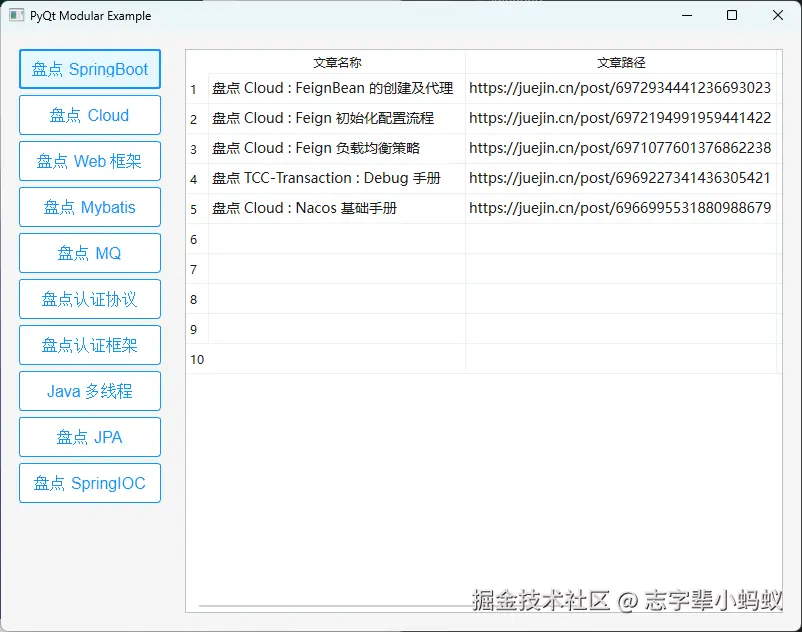
Task: Click the 盘点认证框架 button
Action: coord(90,345)
